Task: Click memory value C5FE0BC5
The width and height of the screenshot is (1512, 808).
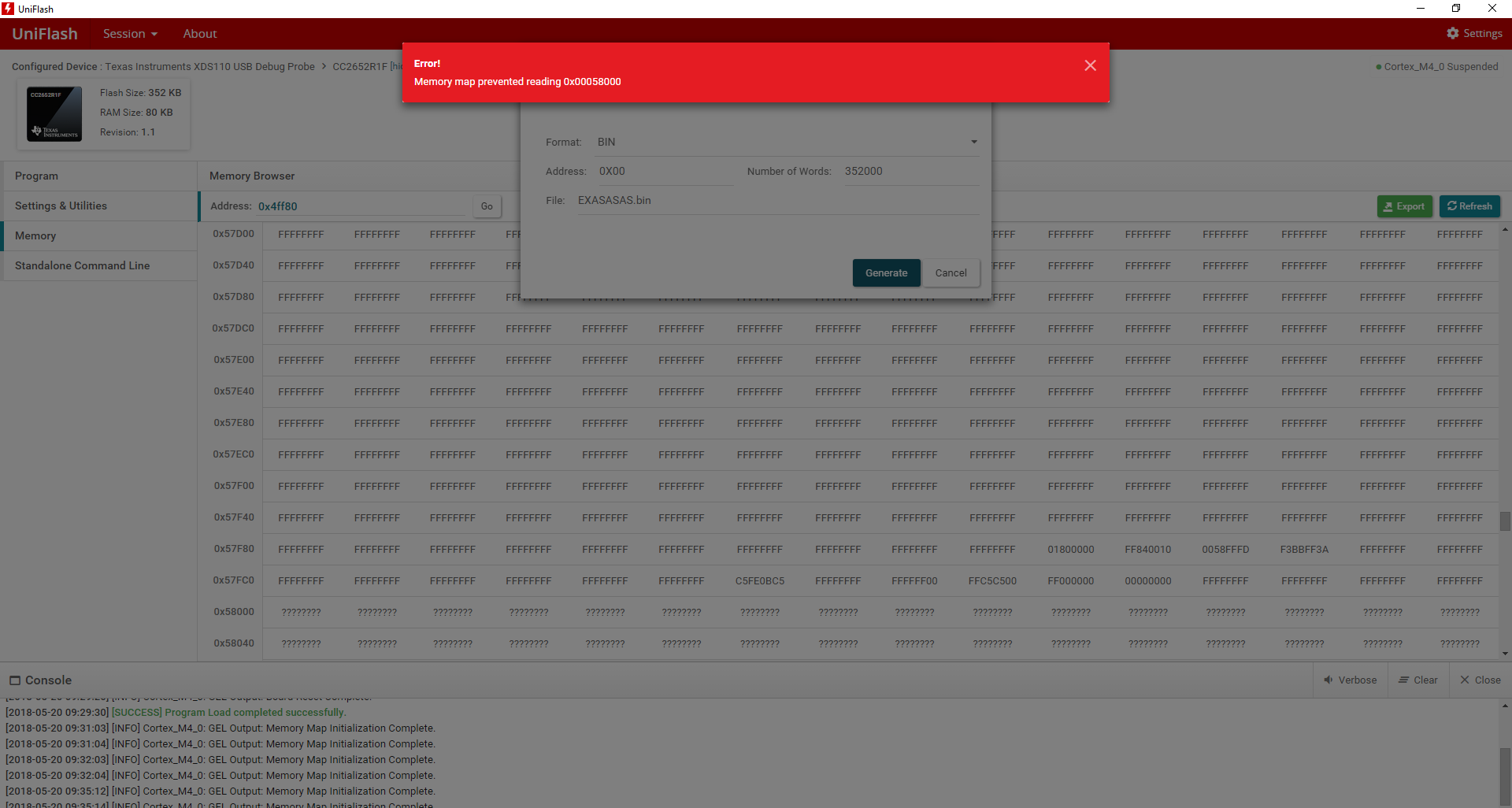Action: pos(760,580)
